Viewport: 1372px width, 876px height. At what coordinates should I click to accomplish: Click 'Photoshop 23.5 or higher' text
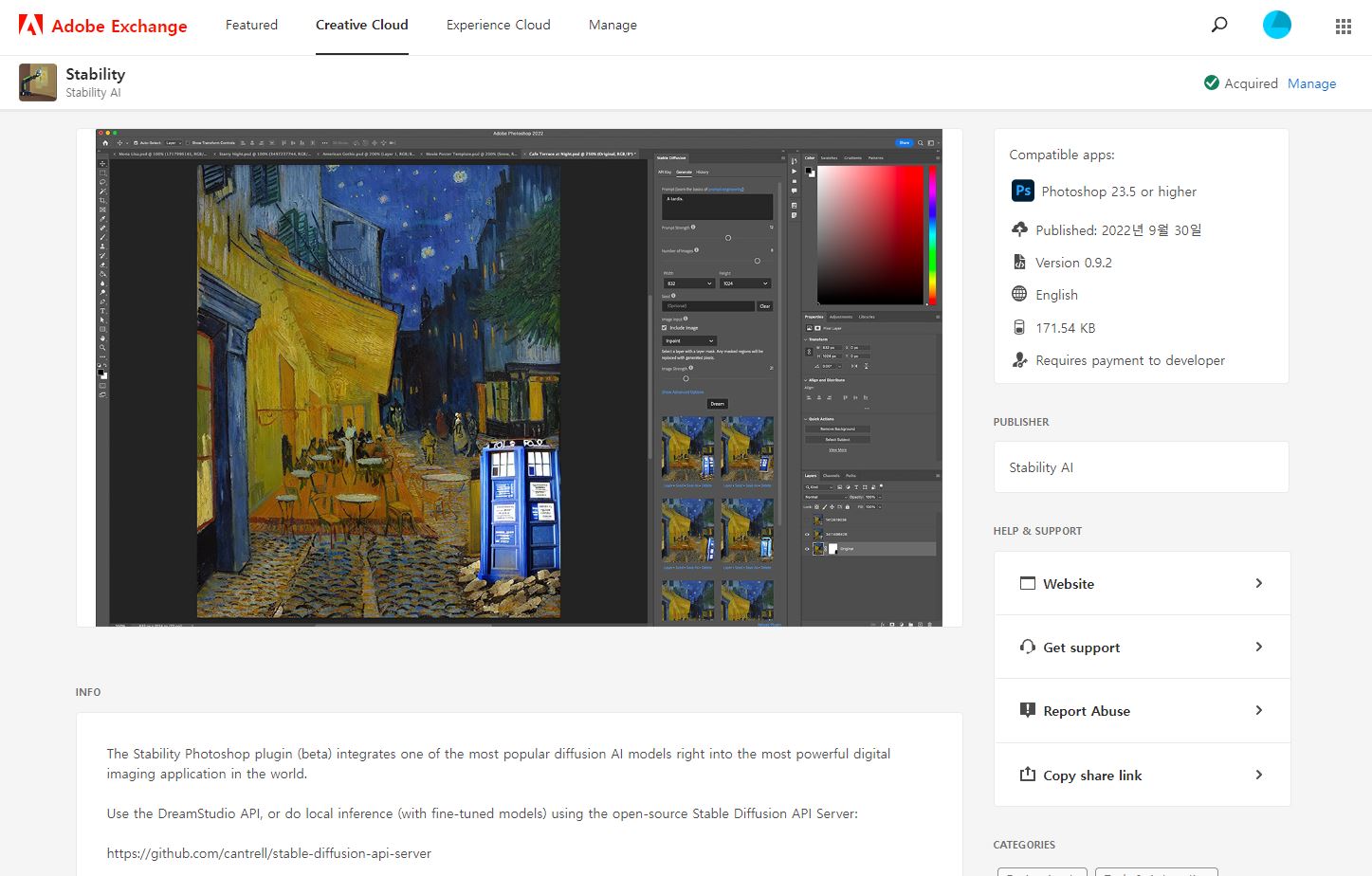pyautogui.click(x=1119, y=192)
